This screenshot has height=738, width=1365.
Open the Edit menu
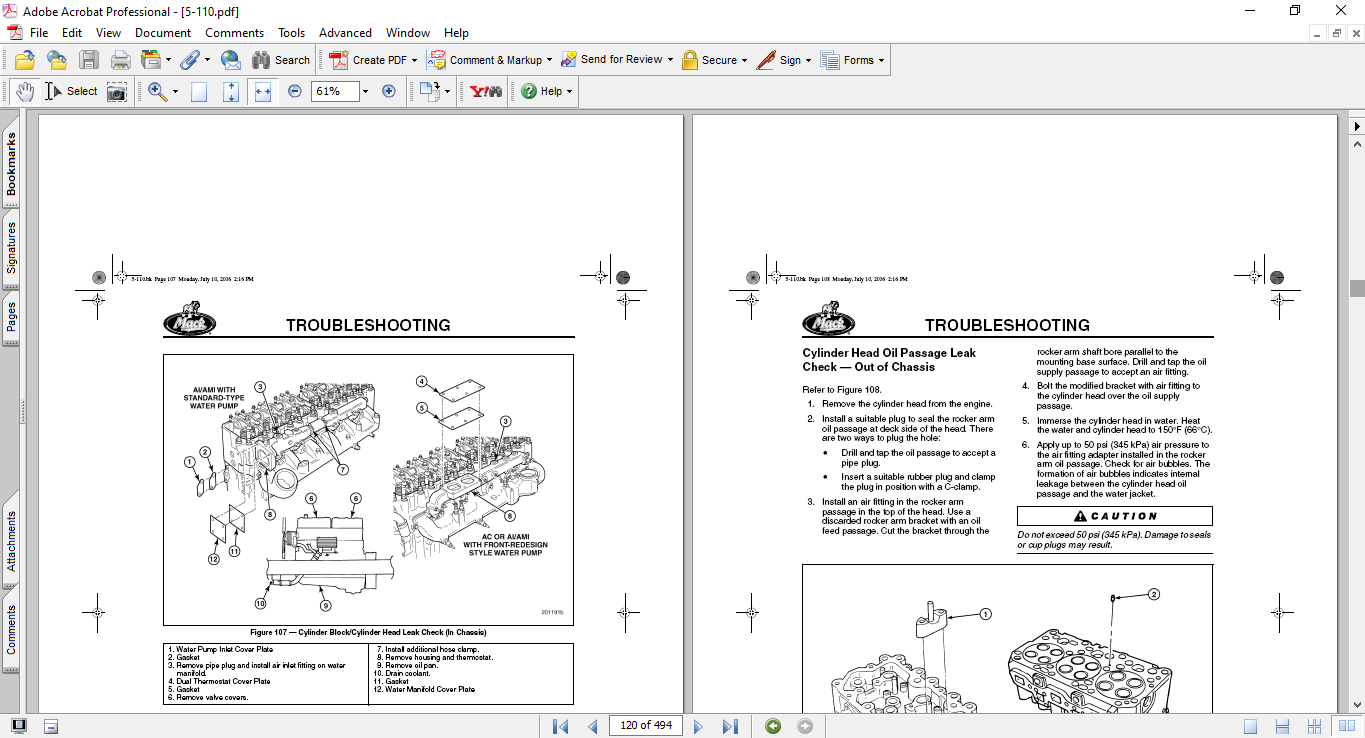pyautogui.click(x=72, y=33)
